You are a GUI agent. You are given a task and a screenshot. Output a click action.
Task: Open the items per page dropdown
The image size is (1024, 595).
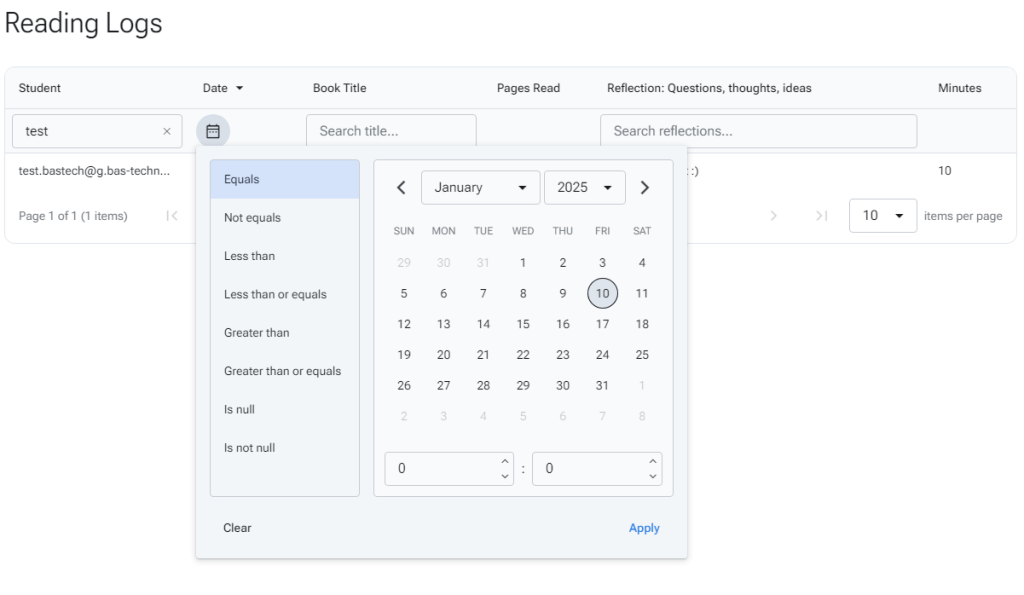[x=882, y=216]
